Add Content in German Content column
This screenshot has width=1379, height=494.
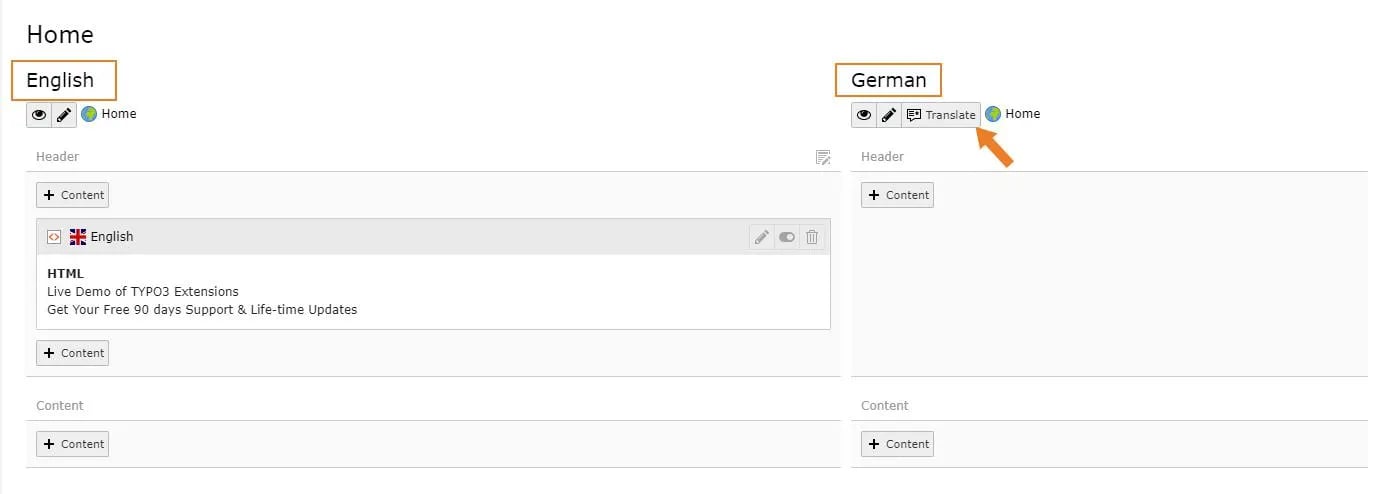897,444
